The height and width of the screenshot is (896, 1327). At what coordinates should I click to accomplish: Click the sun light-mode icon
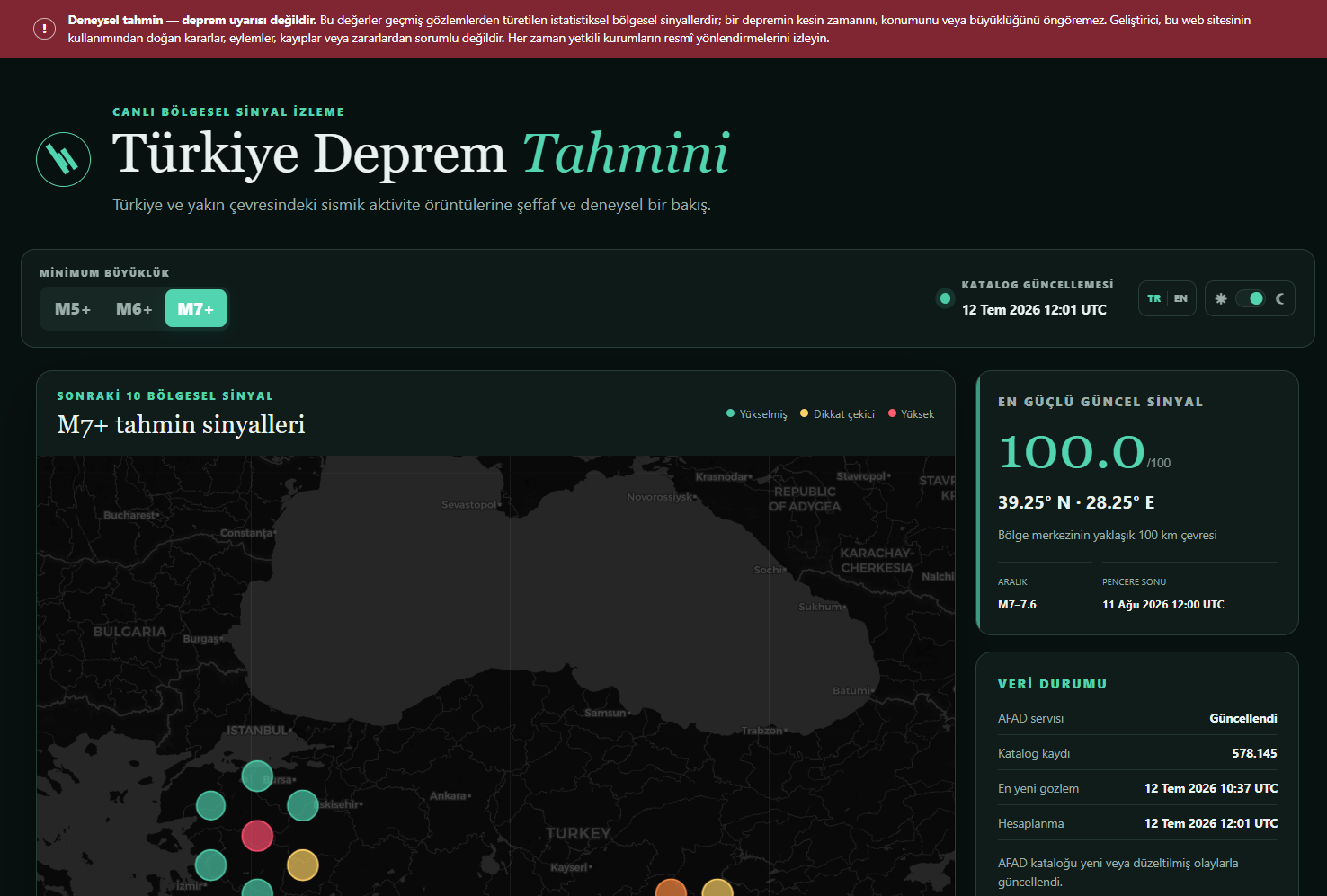(x=1221, y=298)
